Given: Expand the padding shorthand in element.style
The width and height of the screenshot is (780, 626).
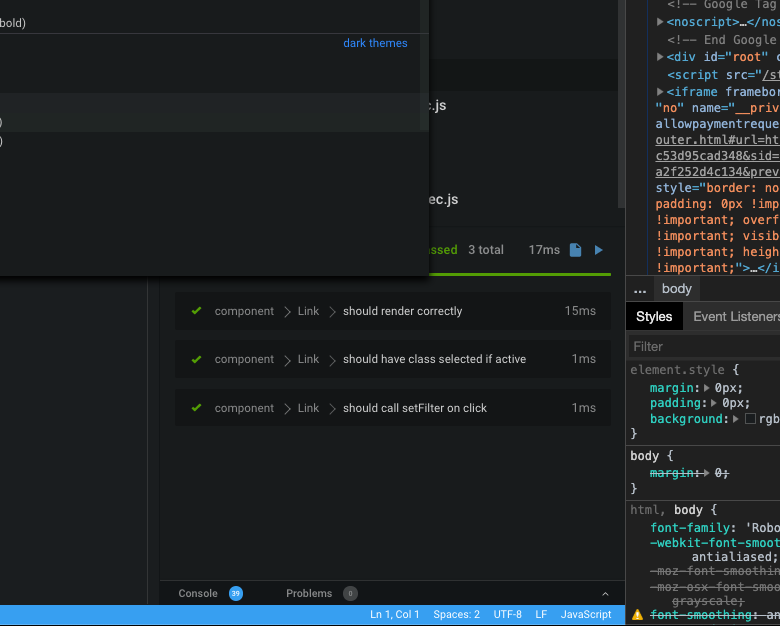Looking at the screenshot, I should 714,403.
